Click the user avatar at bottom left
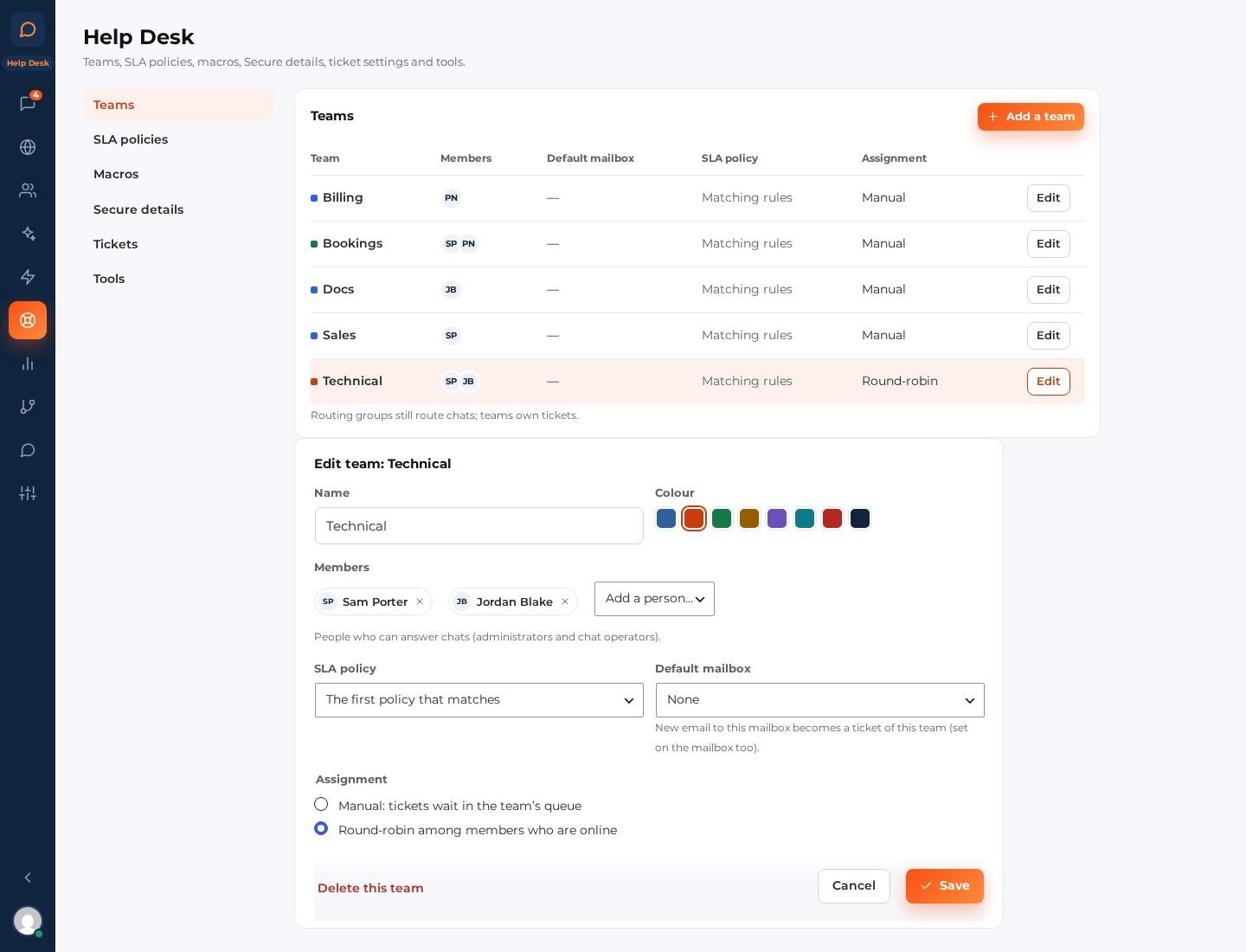1246x952 pixels. (x=28, y=921)
